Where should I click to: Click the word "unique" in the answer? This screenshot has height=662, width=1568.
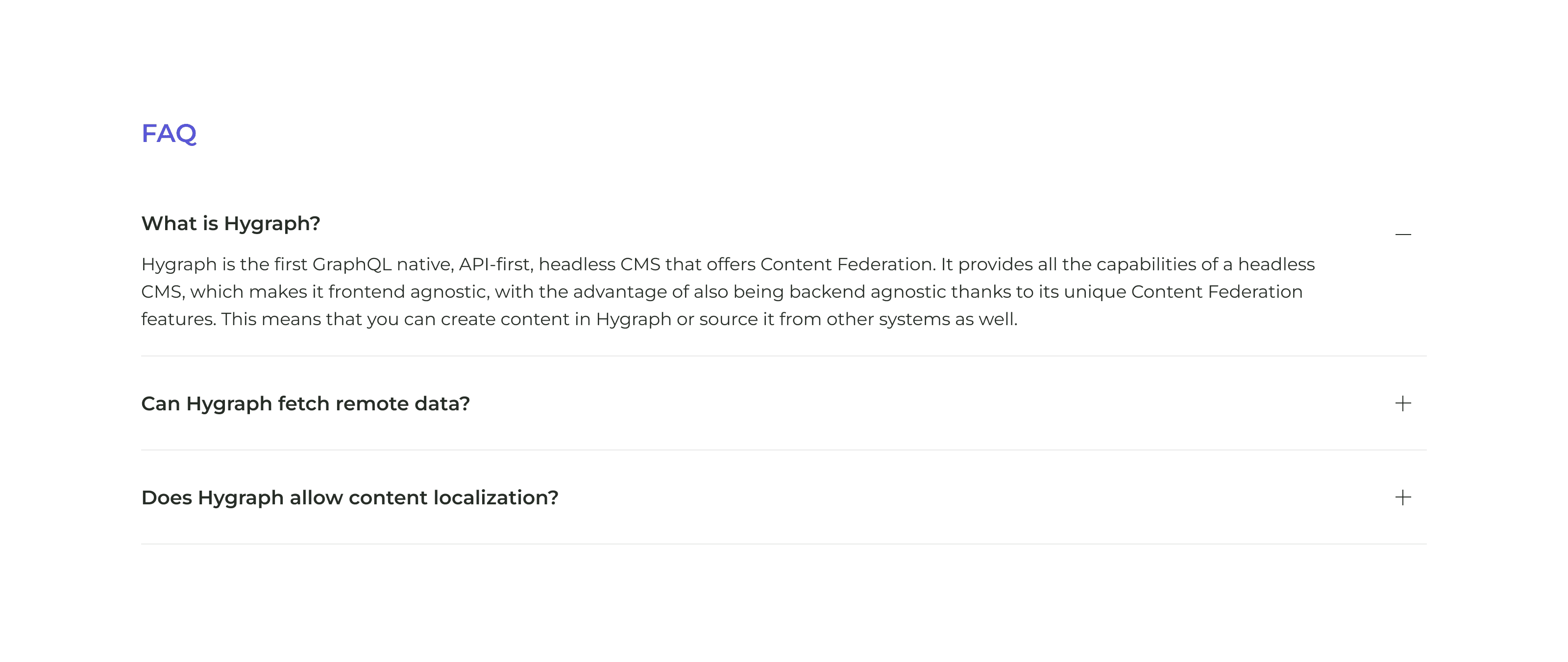tap(1095, 292)
